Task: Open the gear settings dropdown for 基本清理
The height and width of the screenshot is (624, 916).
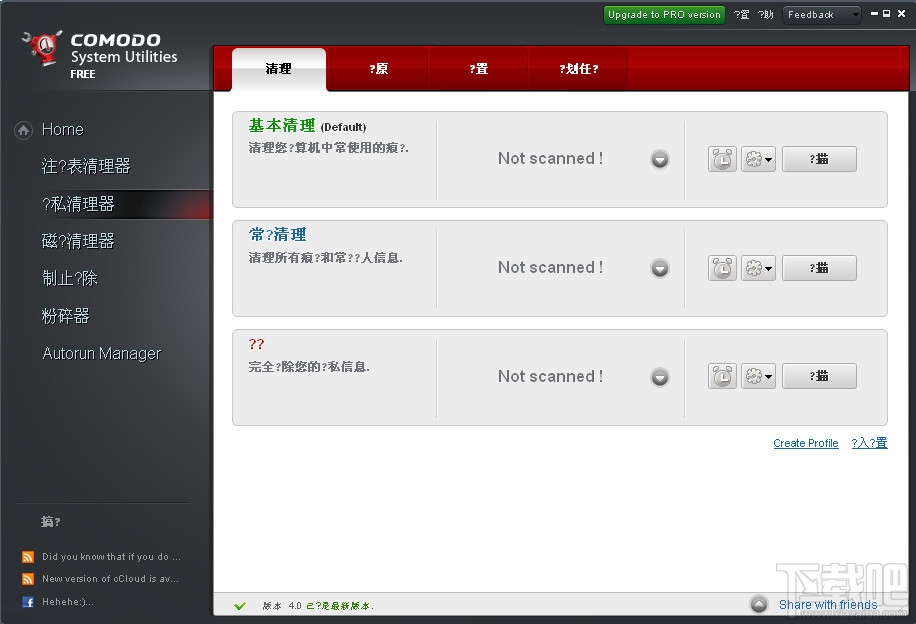Action: point(758,158)
